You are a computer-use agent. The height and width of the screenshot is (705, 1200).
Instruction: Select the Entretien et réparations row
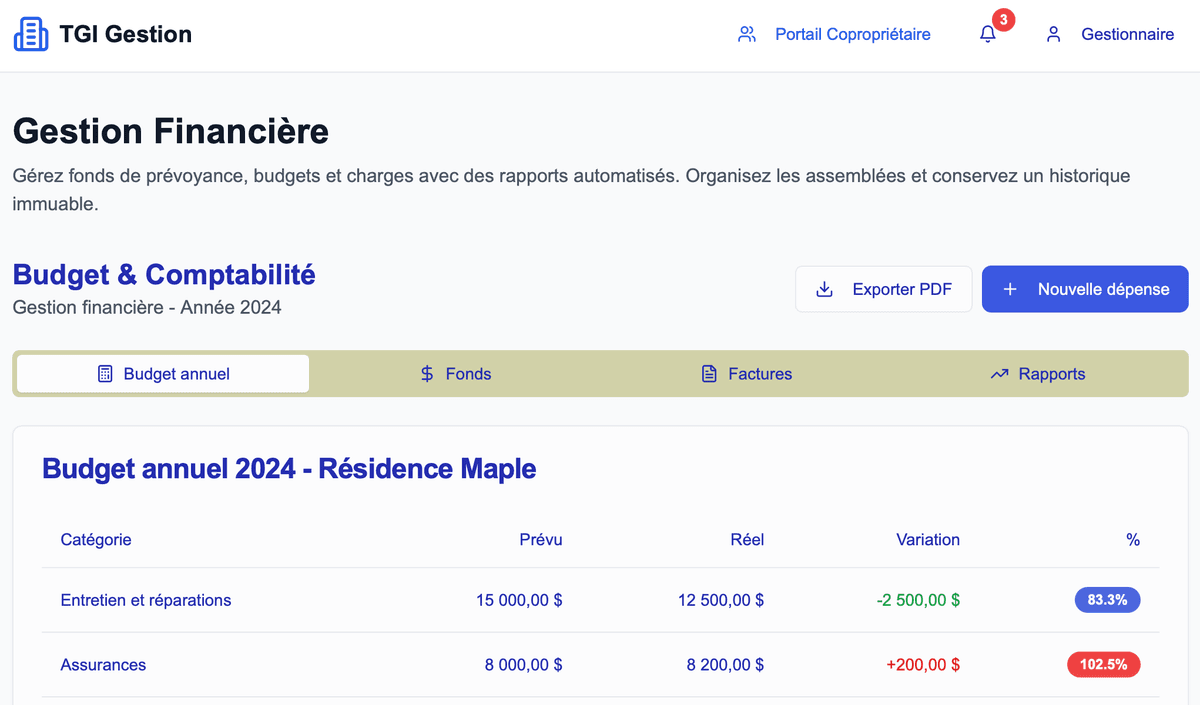click(146, 600)
